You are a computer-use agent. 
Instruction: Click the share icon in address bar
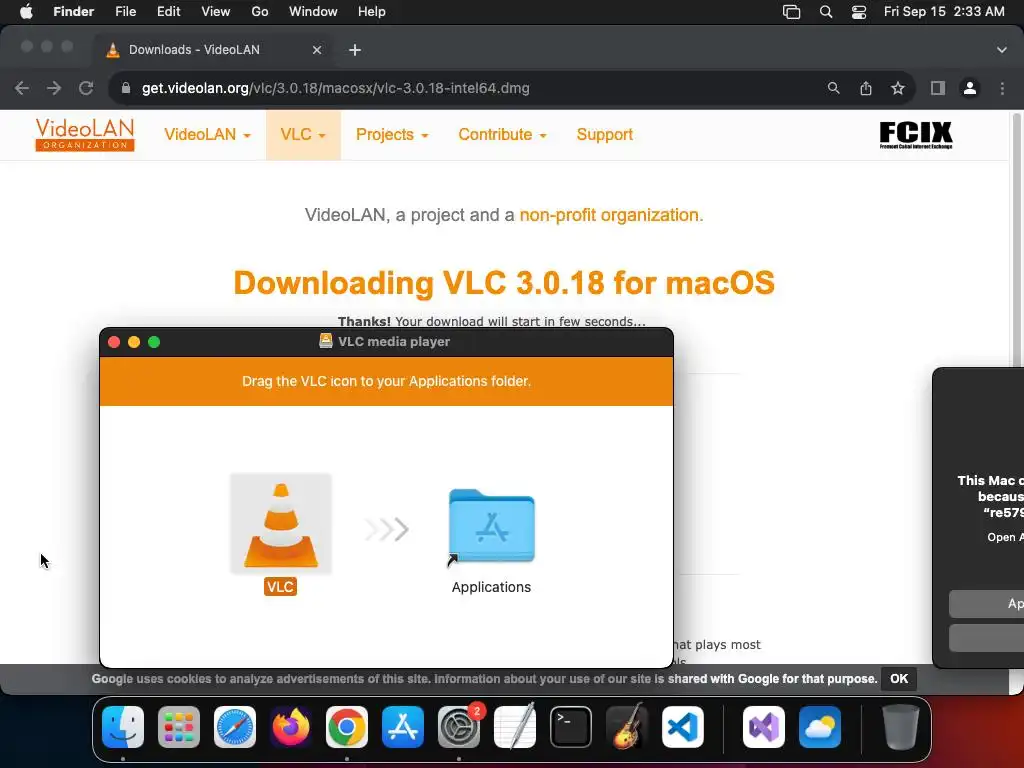[x=866, y=88]
